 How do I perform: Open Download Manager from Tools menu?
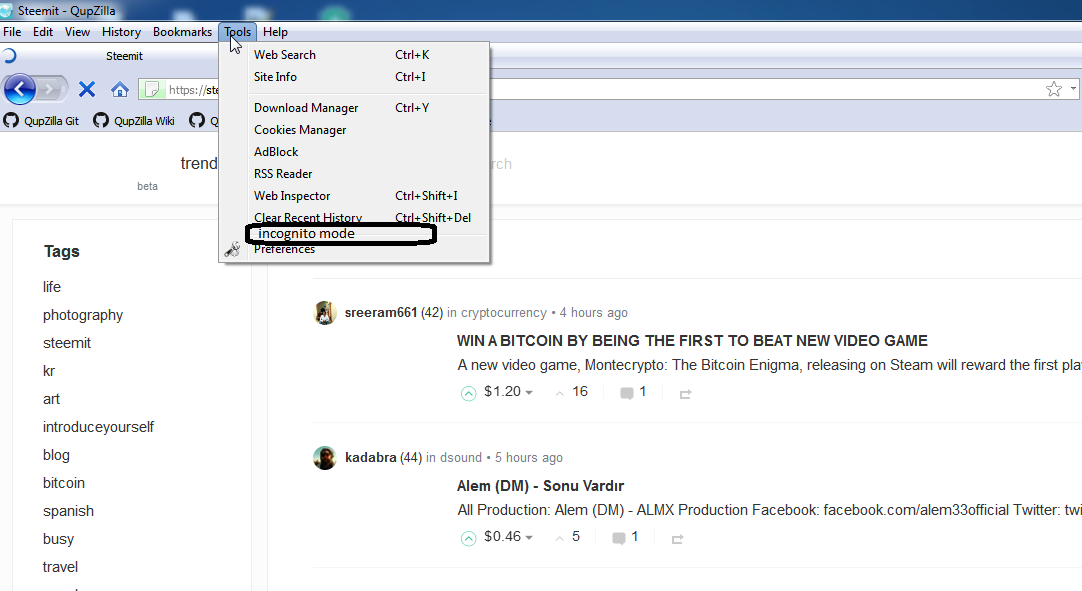[354, 108]
